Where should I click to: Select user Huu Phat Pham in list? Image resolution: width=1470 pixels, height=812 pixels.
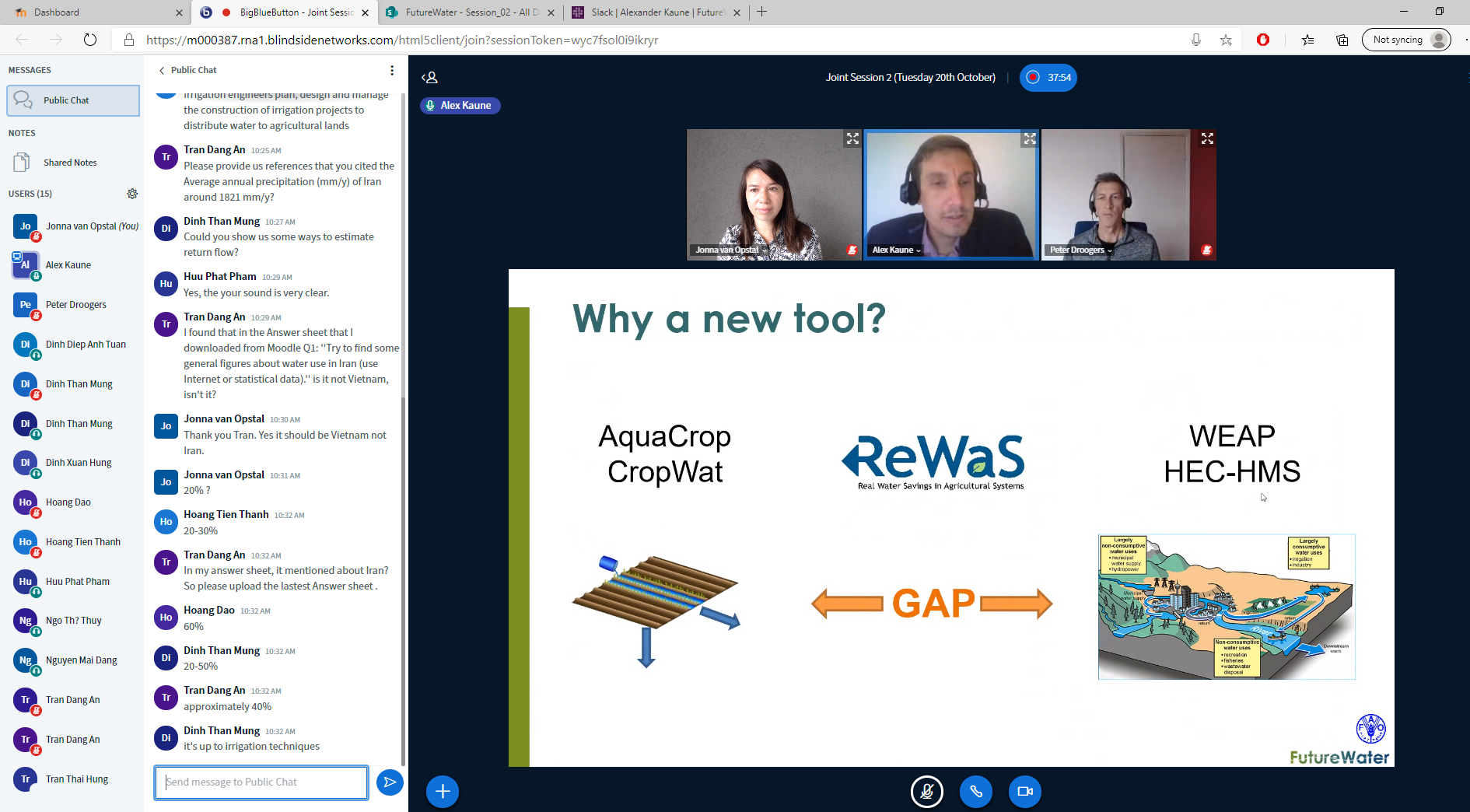72,582
